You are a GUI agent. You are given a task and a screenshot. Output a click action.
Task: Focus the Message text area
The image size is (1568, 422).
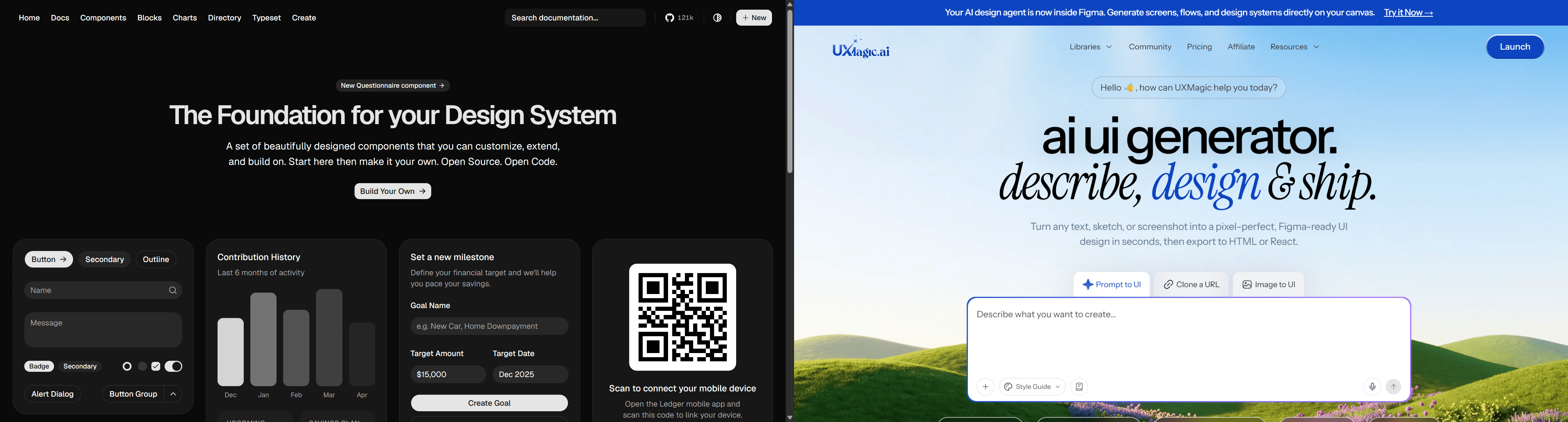click(x=103, y=330)
